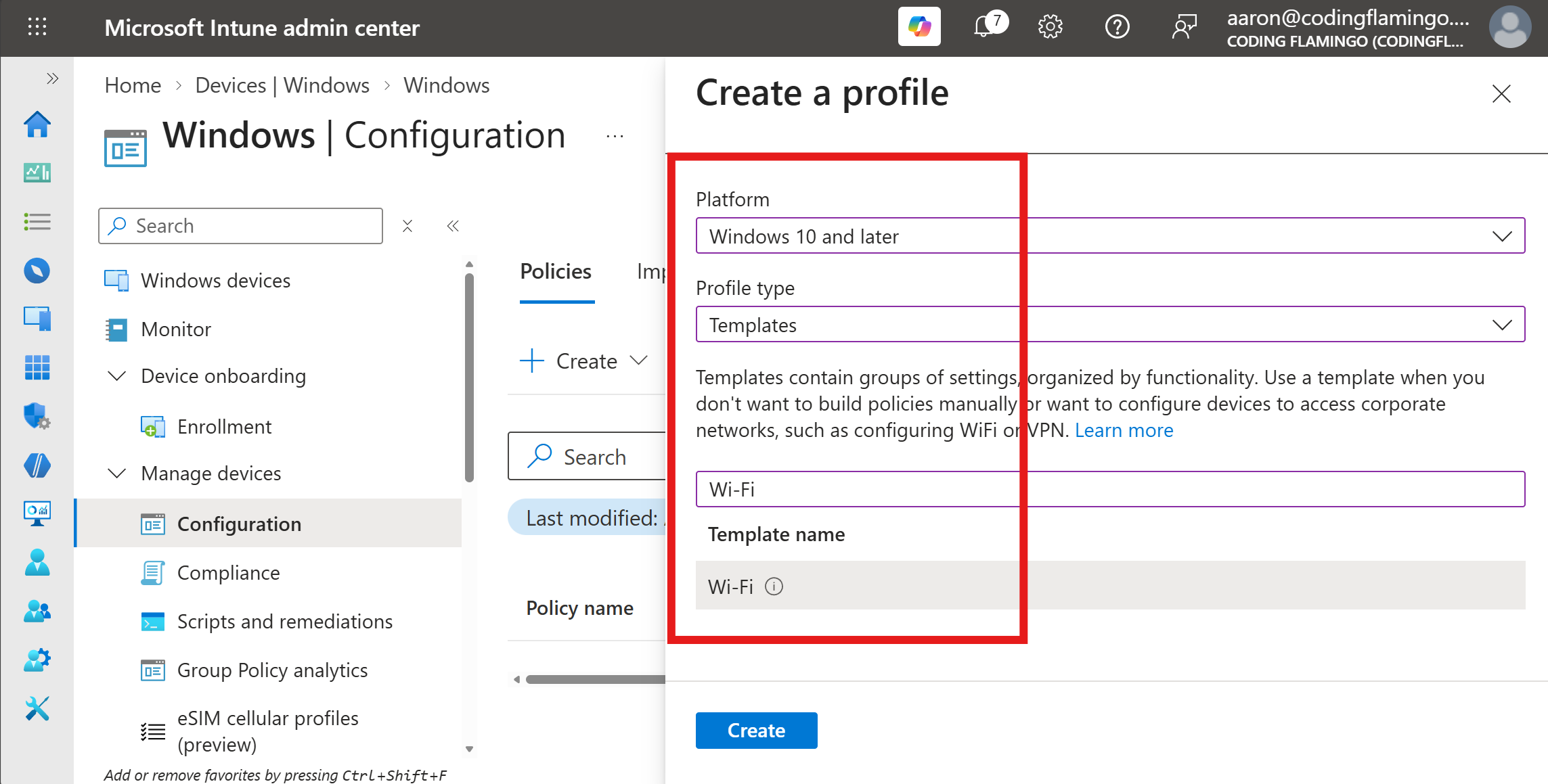
Task: Click the Windows breadcrumb
Action: click(x=447, y=85)
